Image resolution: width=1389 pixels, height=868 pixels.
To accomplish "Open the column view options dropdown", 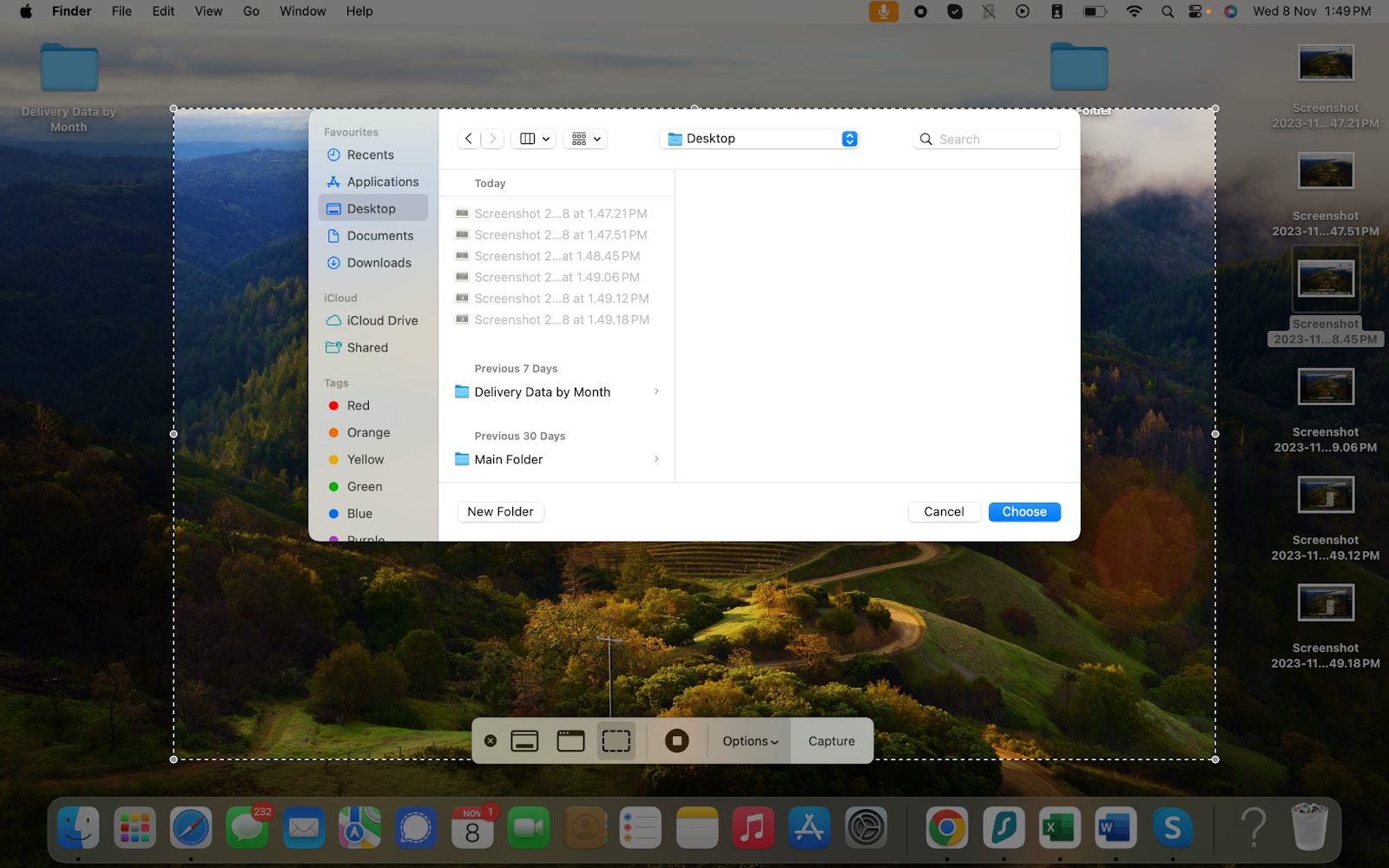I will pyautogui.click(x=535, y=139).
